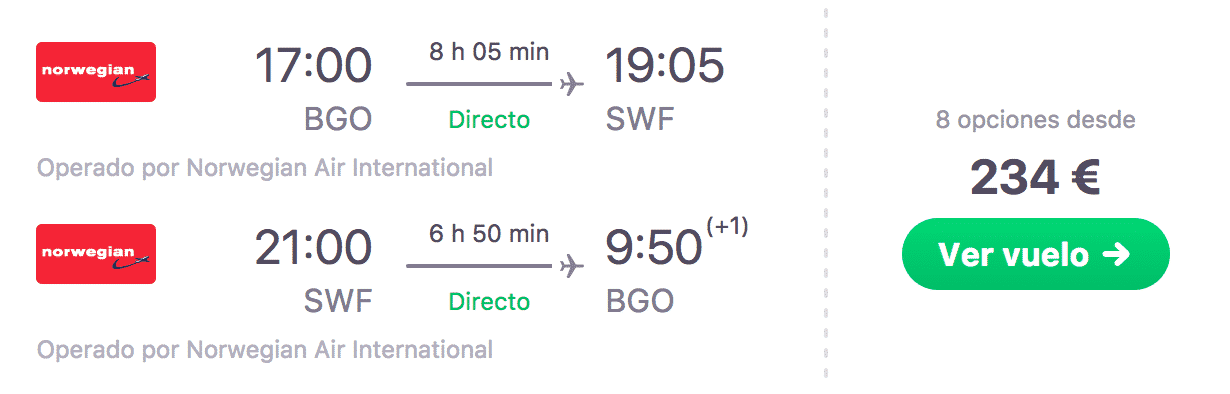The height and width of the screenshot is (394, 1230).
Task: Click the airplane icon on return flight line
Action: 572,266
